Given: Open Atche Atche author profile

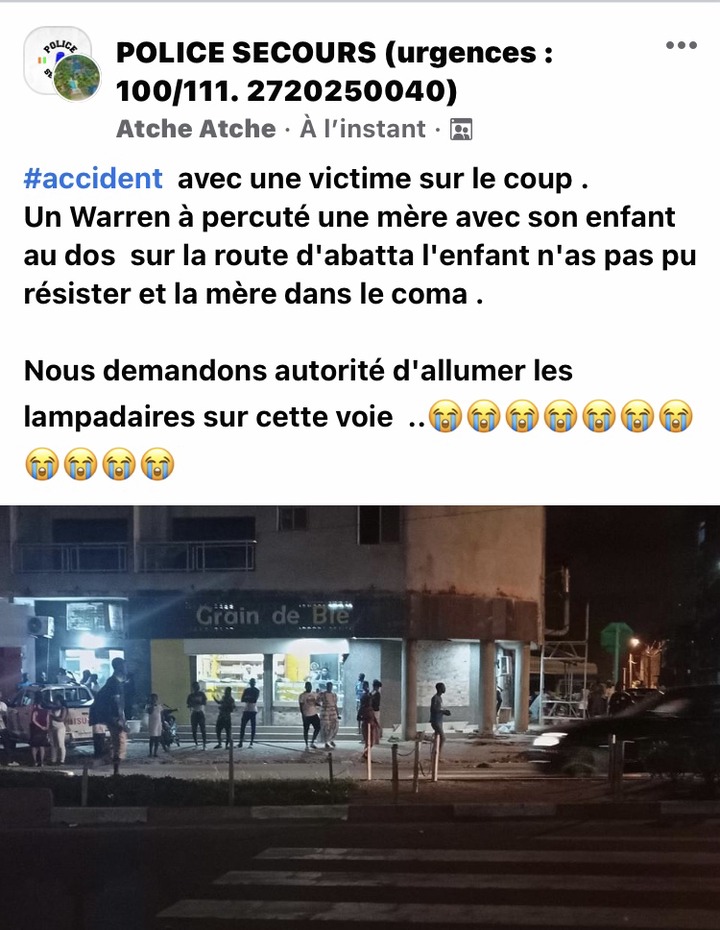Looking at the screenshot, I should tap(196, 129).
